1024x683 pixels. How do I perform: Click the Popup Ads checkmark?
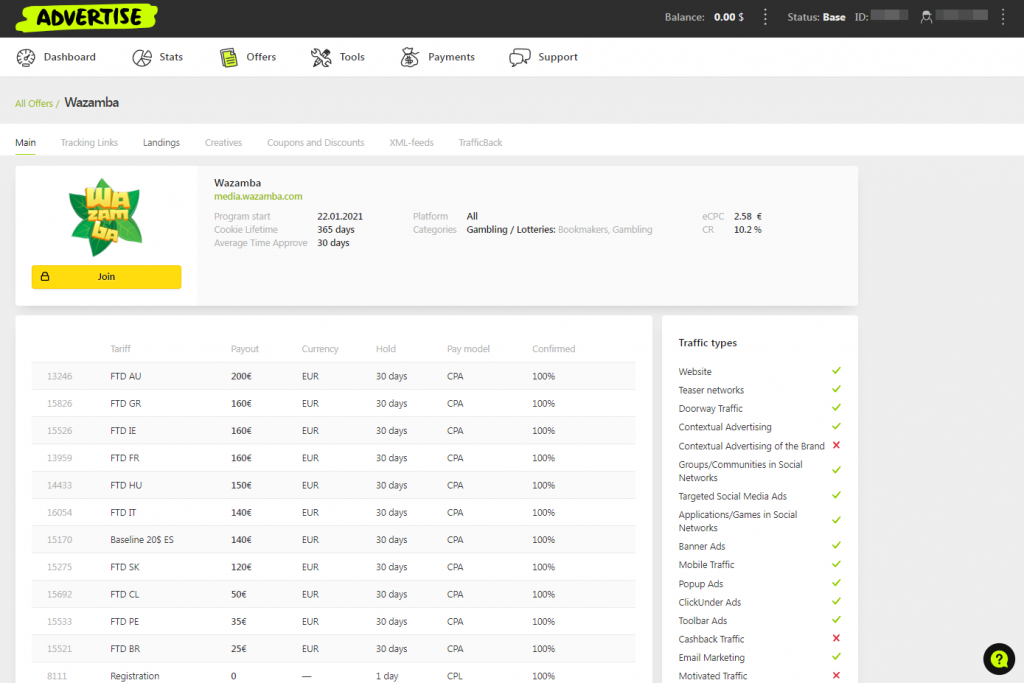(836, 582)
